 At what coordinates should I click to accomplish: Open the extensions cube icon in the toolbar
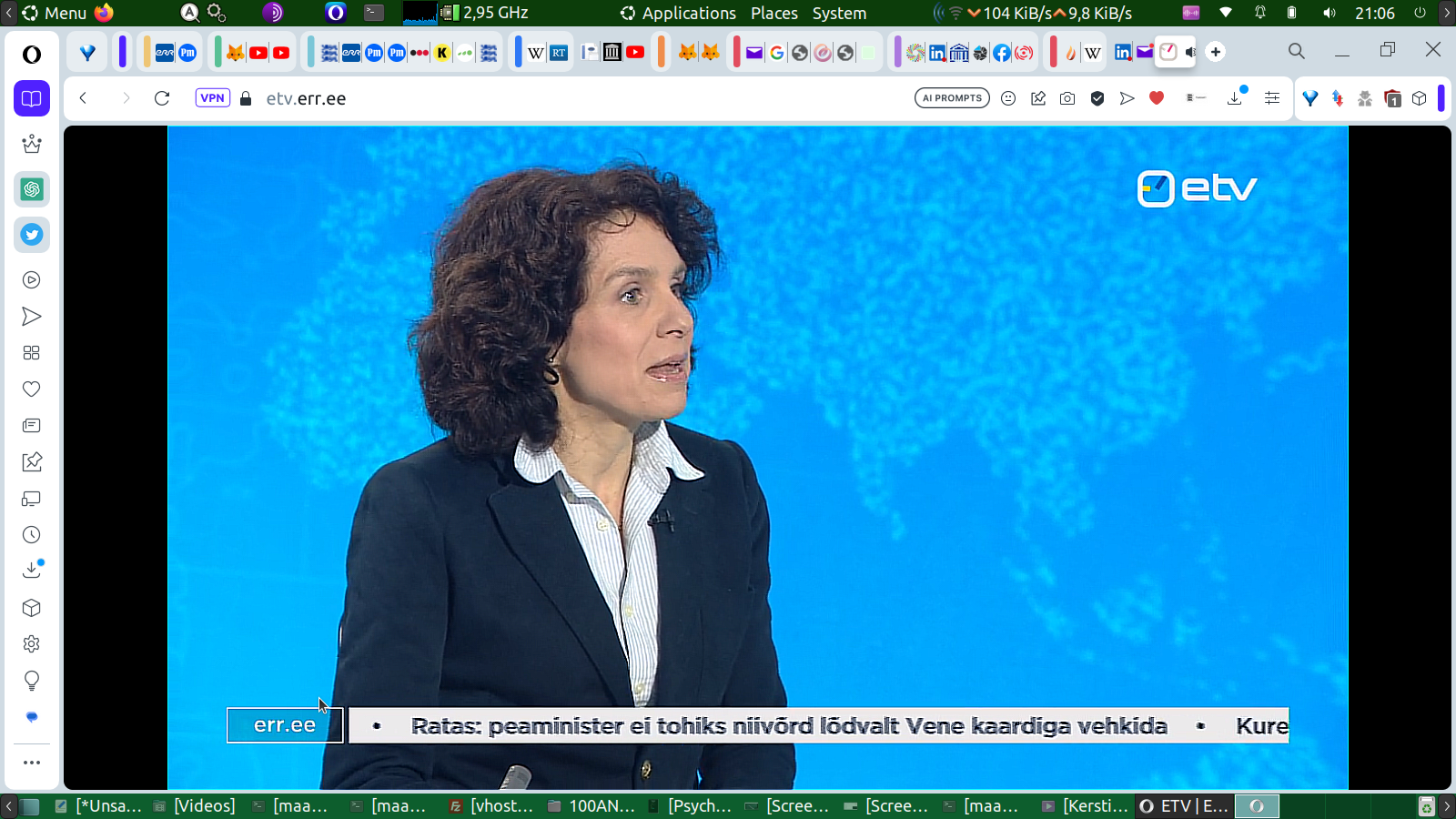[1420, 98]
